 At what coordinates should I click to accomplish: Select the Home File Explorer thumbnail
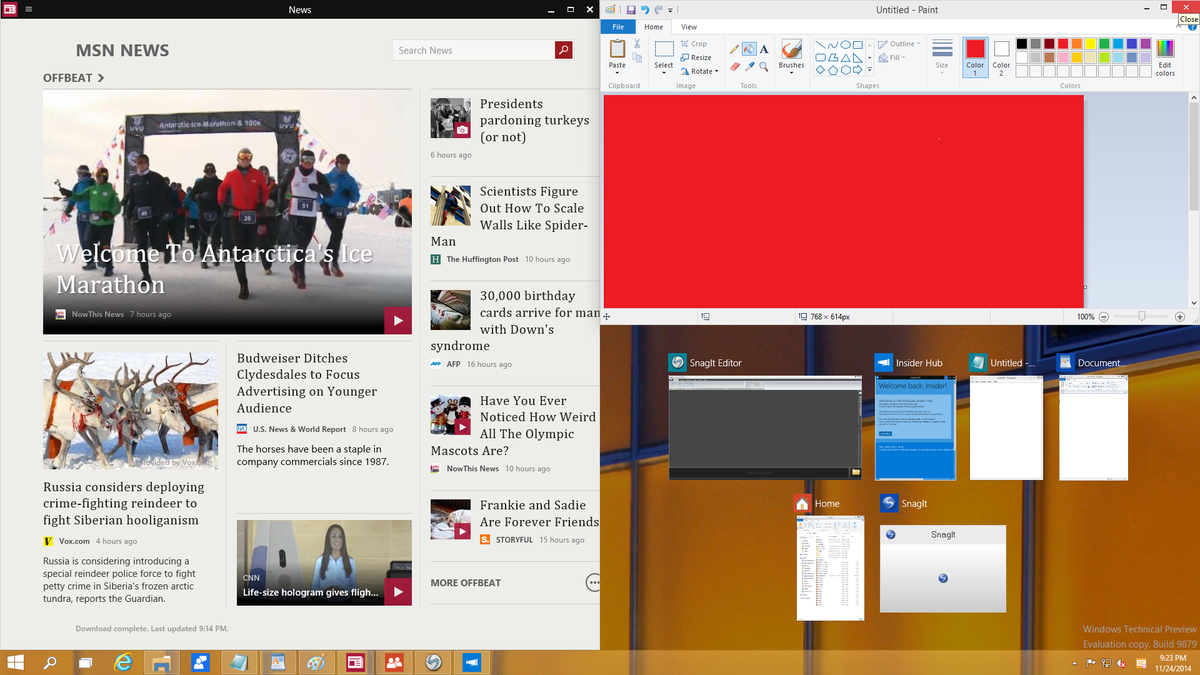click(829, 568)
